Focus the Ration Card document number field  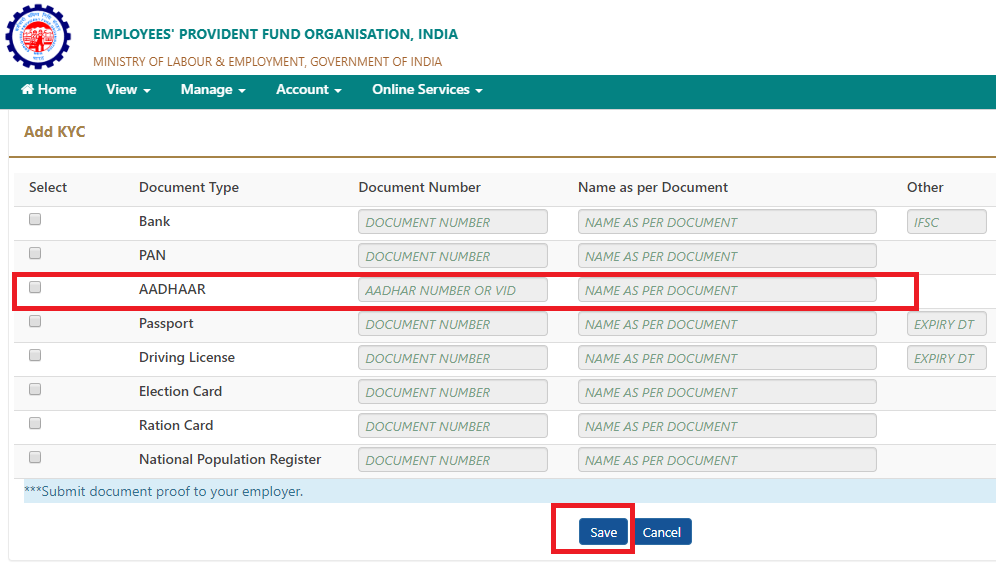(x=453, y=426)
